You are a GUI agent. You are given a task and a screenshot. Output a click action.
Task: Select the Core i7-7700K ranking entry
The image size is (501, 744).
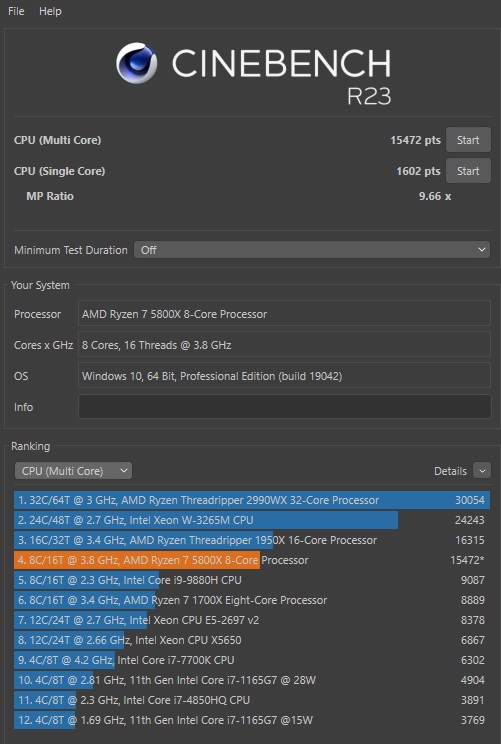tap(252, 660)
